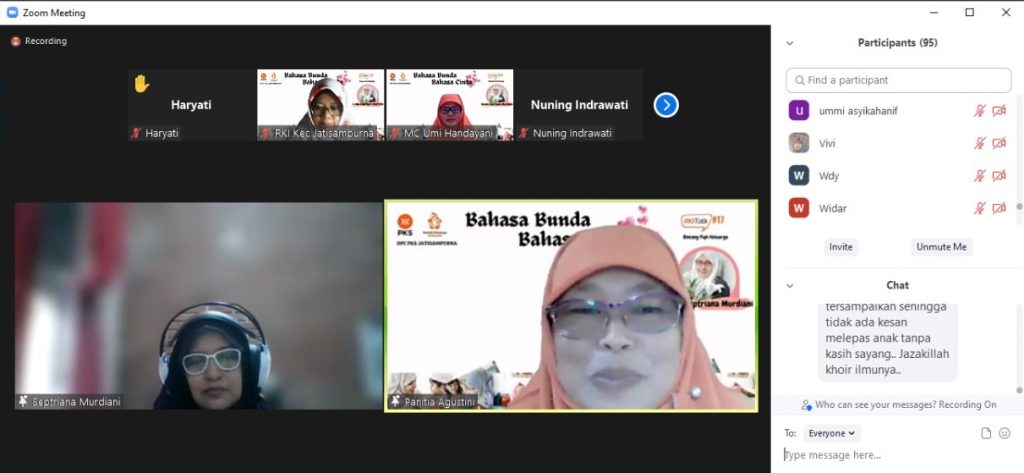Image resolution: width=1024 pixels, height=473 pixels.
Task: Click the Invite button
Action: (x=840, y=247)
